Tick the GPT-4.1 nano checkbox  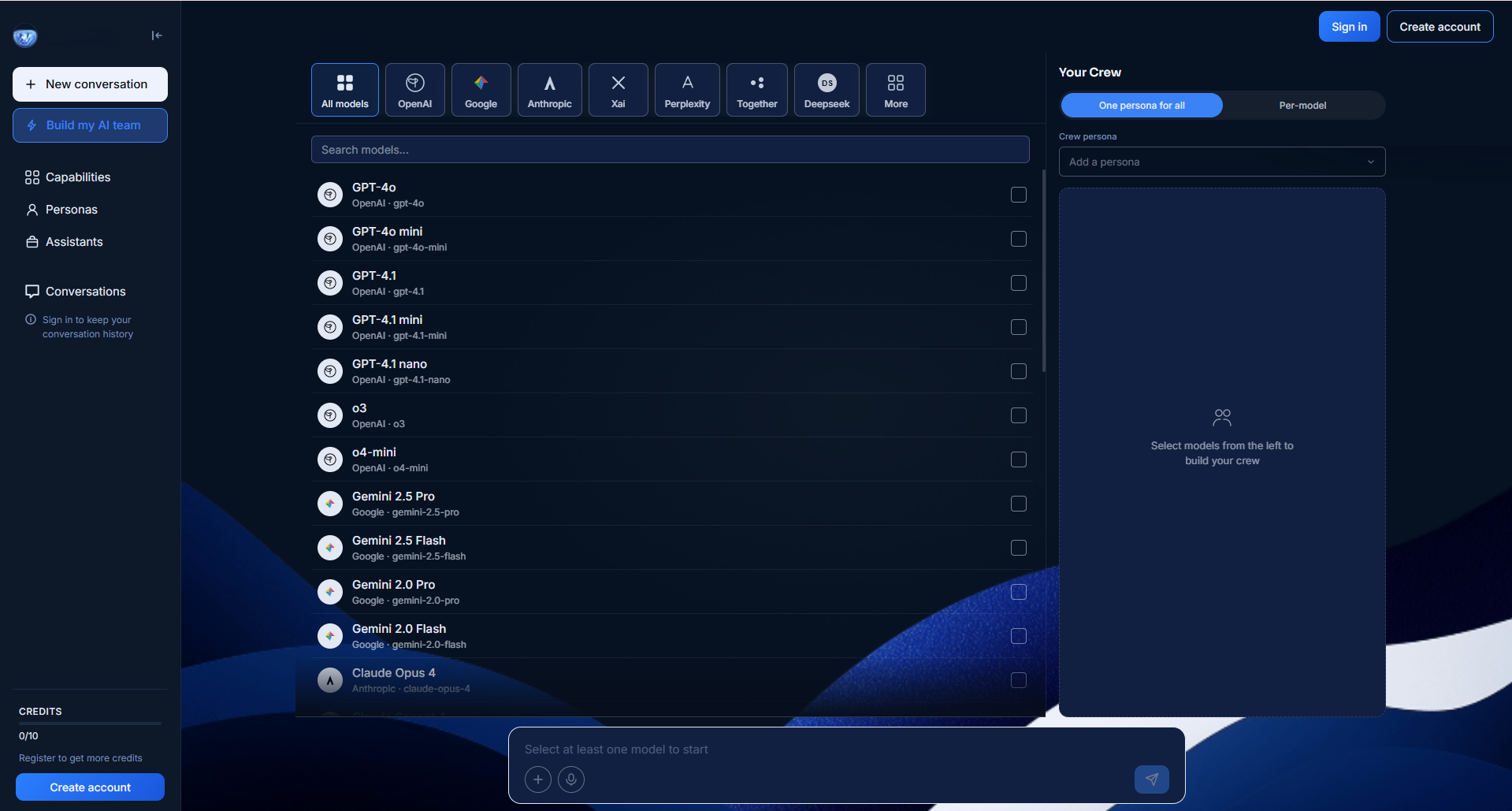1019,371
